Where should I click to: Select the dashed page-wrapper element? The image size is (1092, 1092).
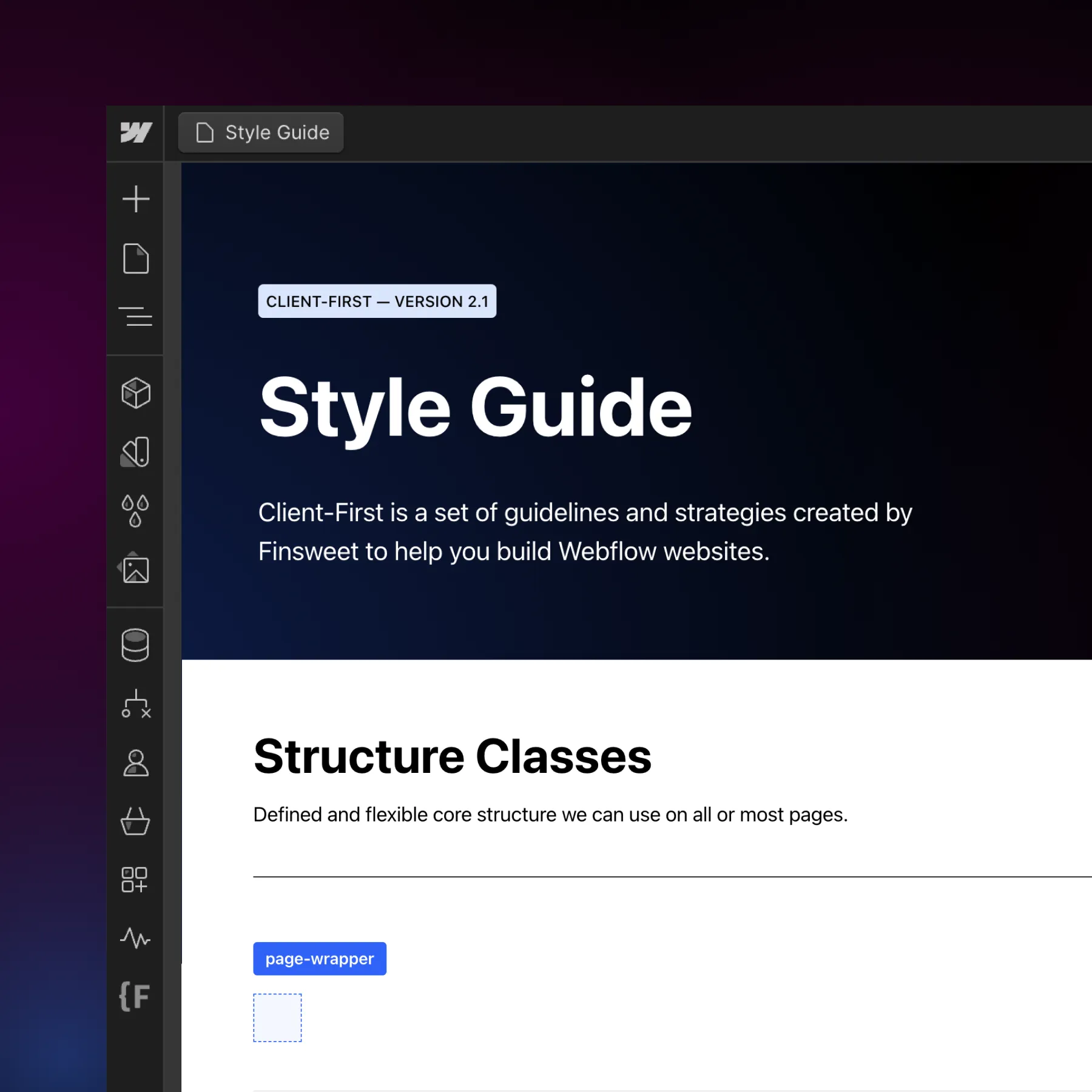coord(278,1018)
